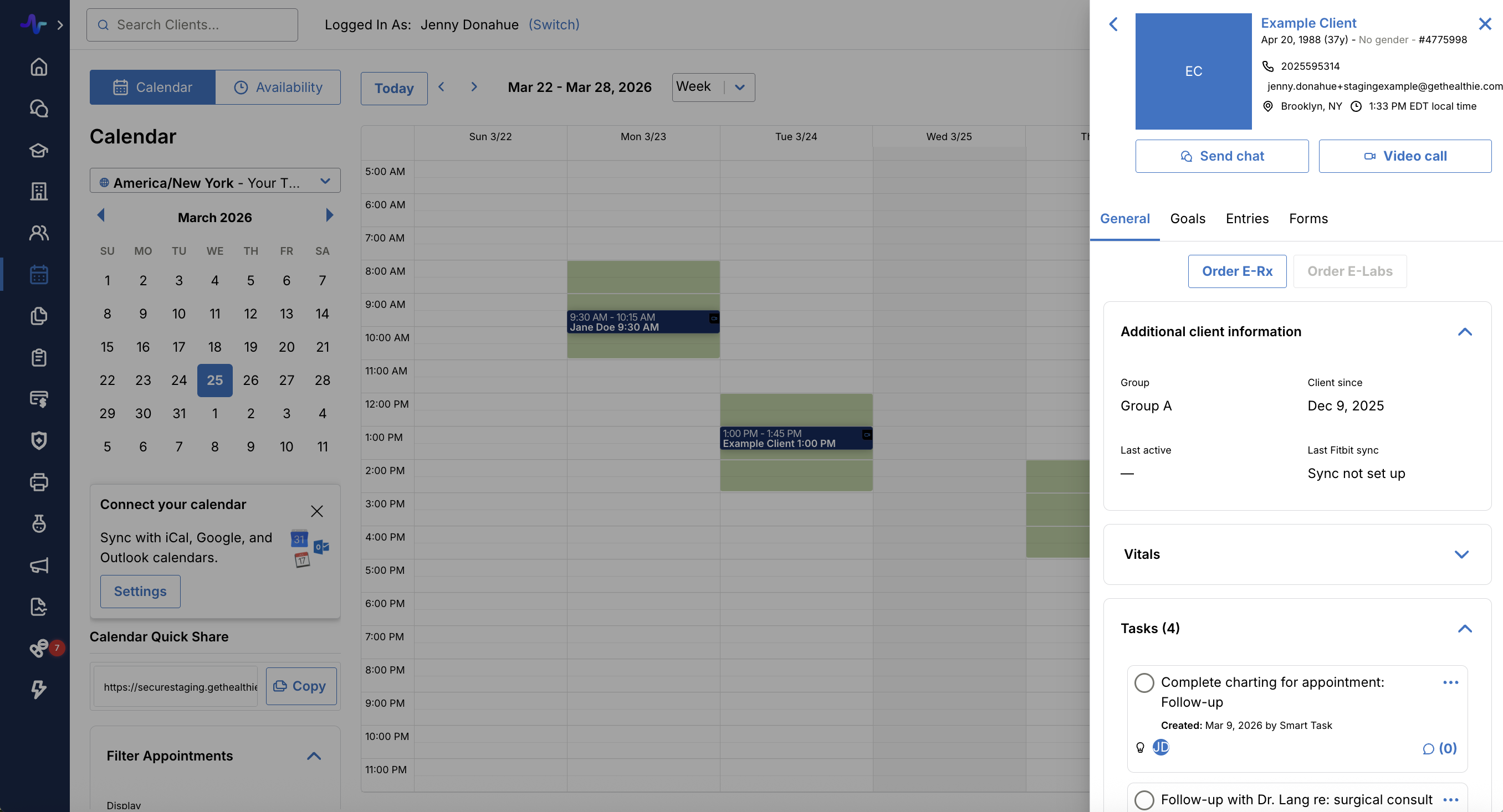
Task: Open the Week view dropdown
Action: tap(713, 87)
